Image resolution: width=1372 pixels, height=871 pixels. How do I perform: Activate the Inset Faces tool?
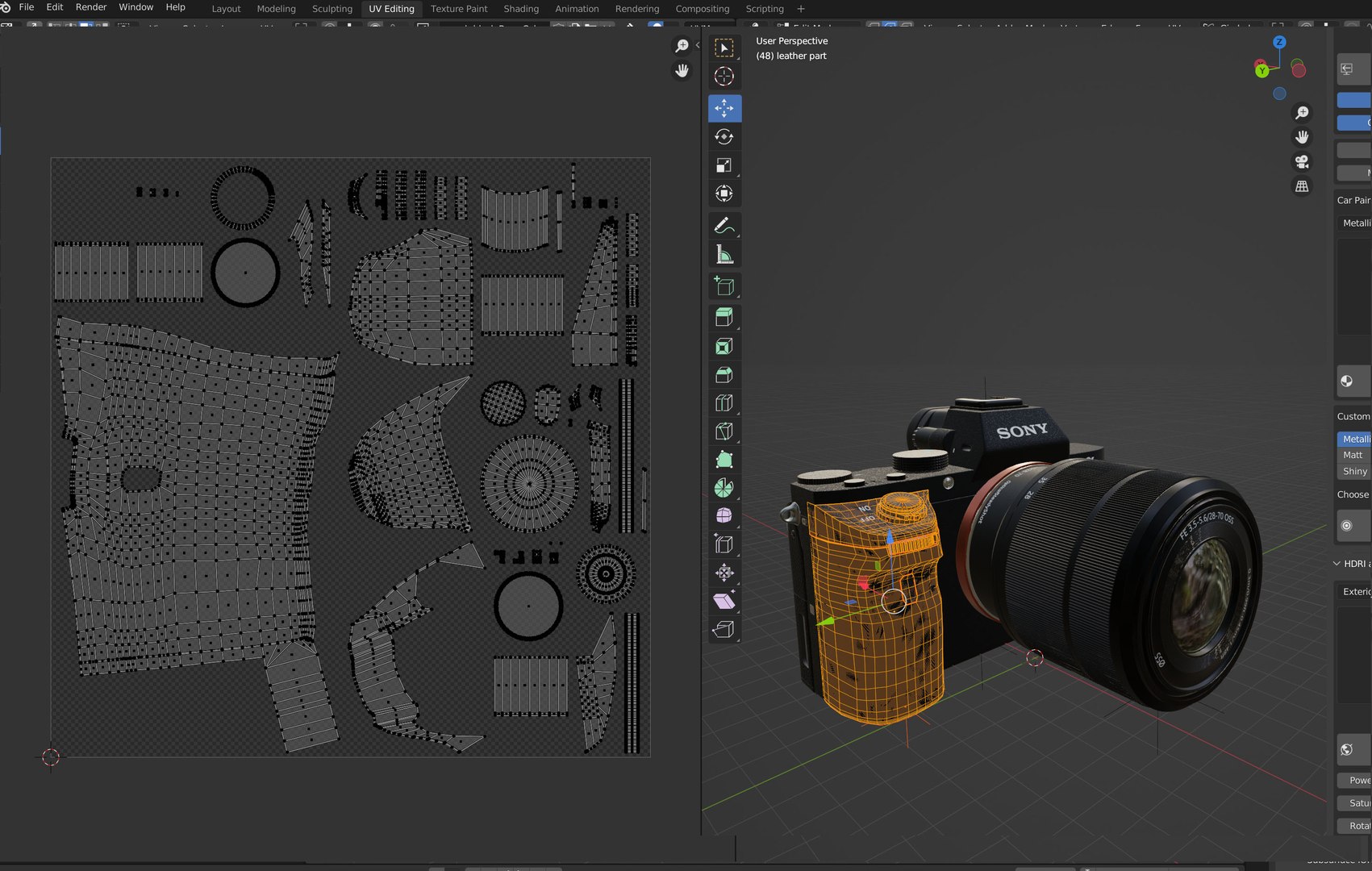[x=724, y=347]
